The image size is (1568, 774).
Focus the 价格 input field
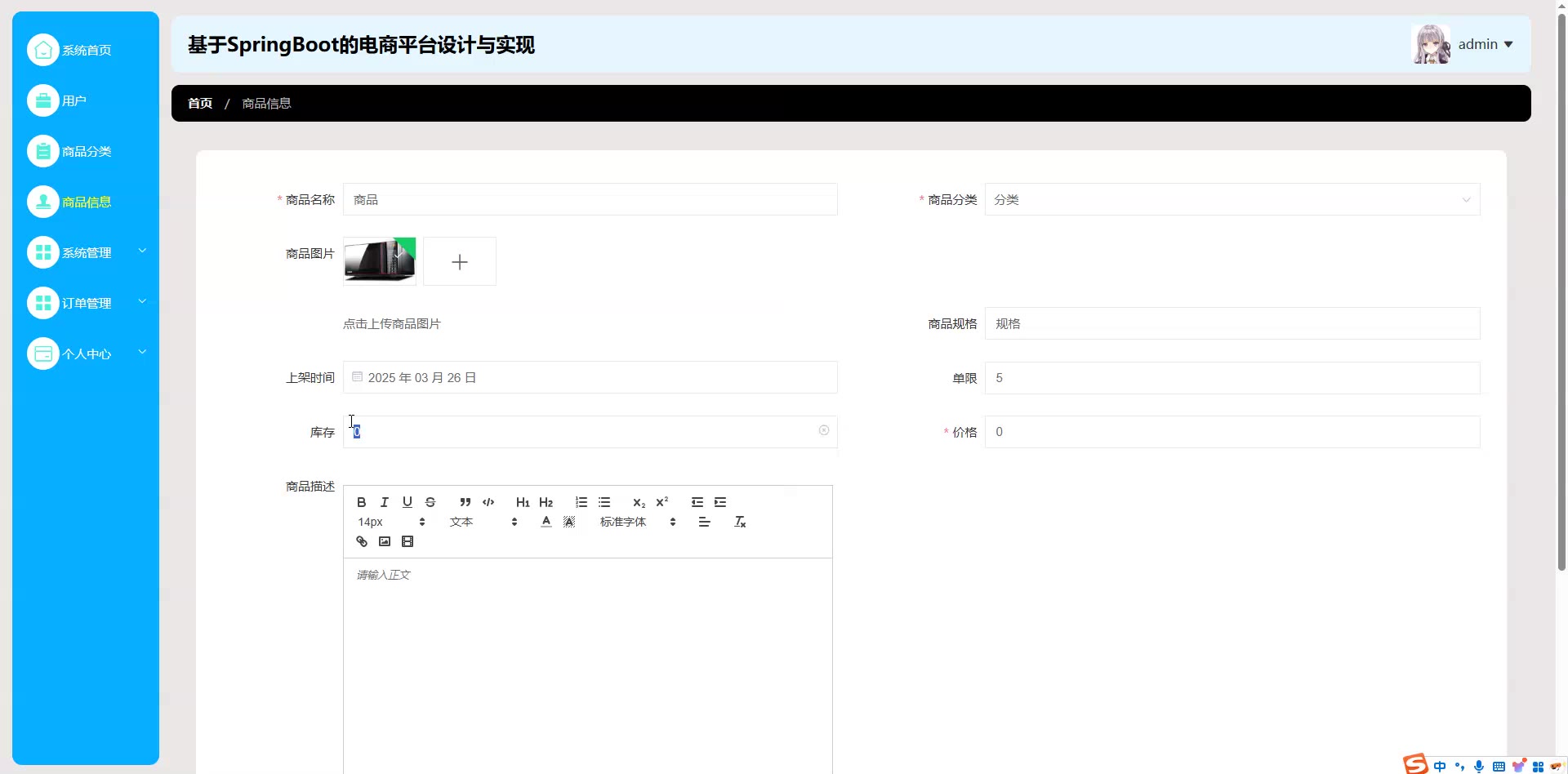tap(1232, 432)
